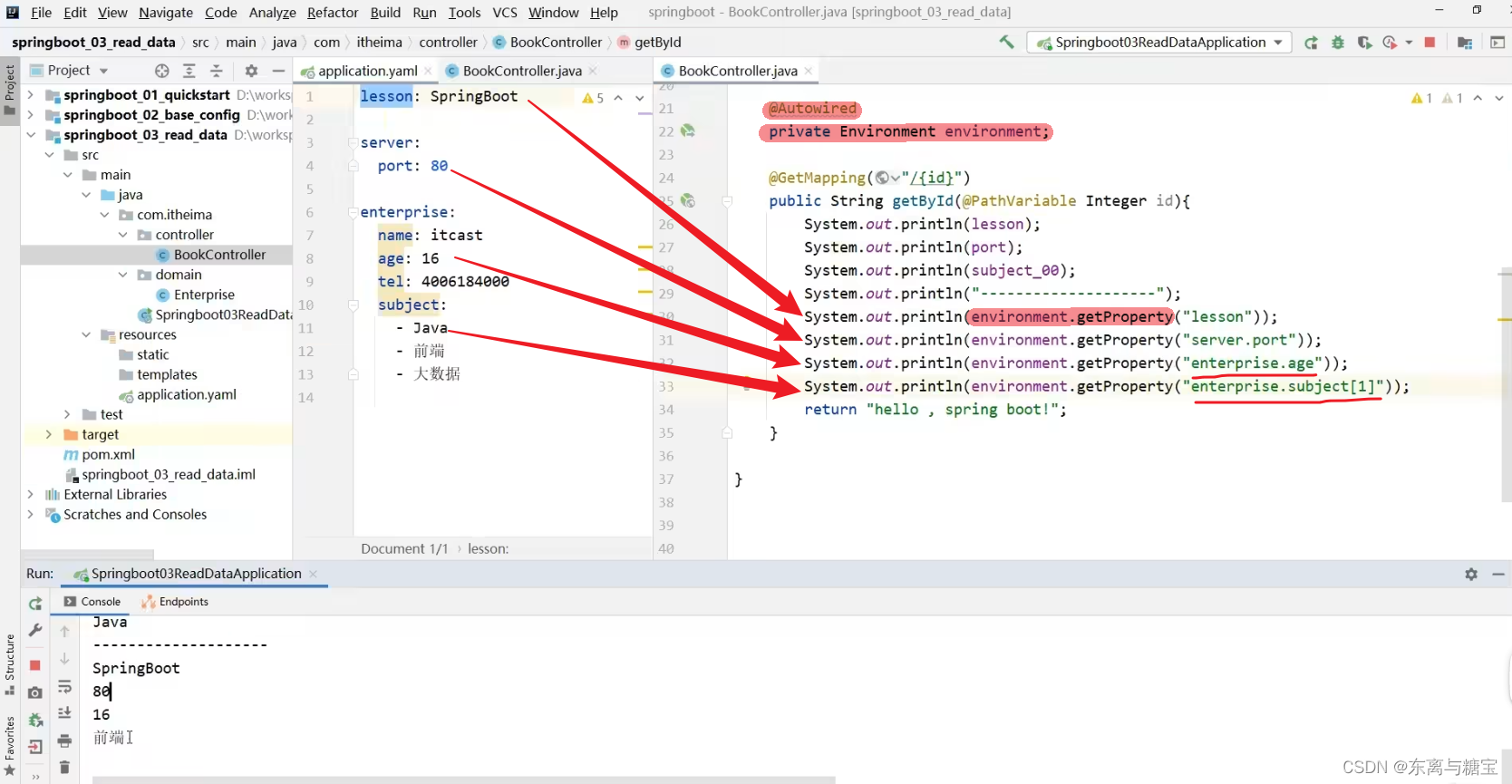1512x784 pixels.
Task: Expand the springboot_01_quickstart module
Action: coord(31,94)
